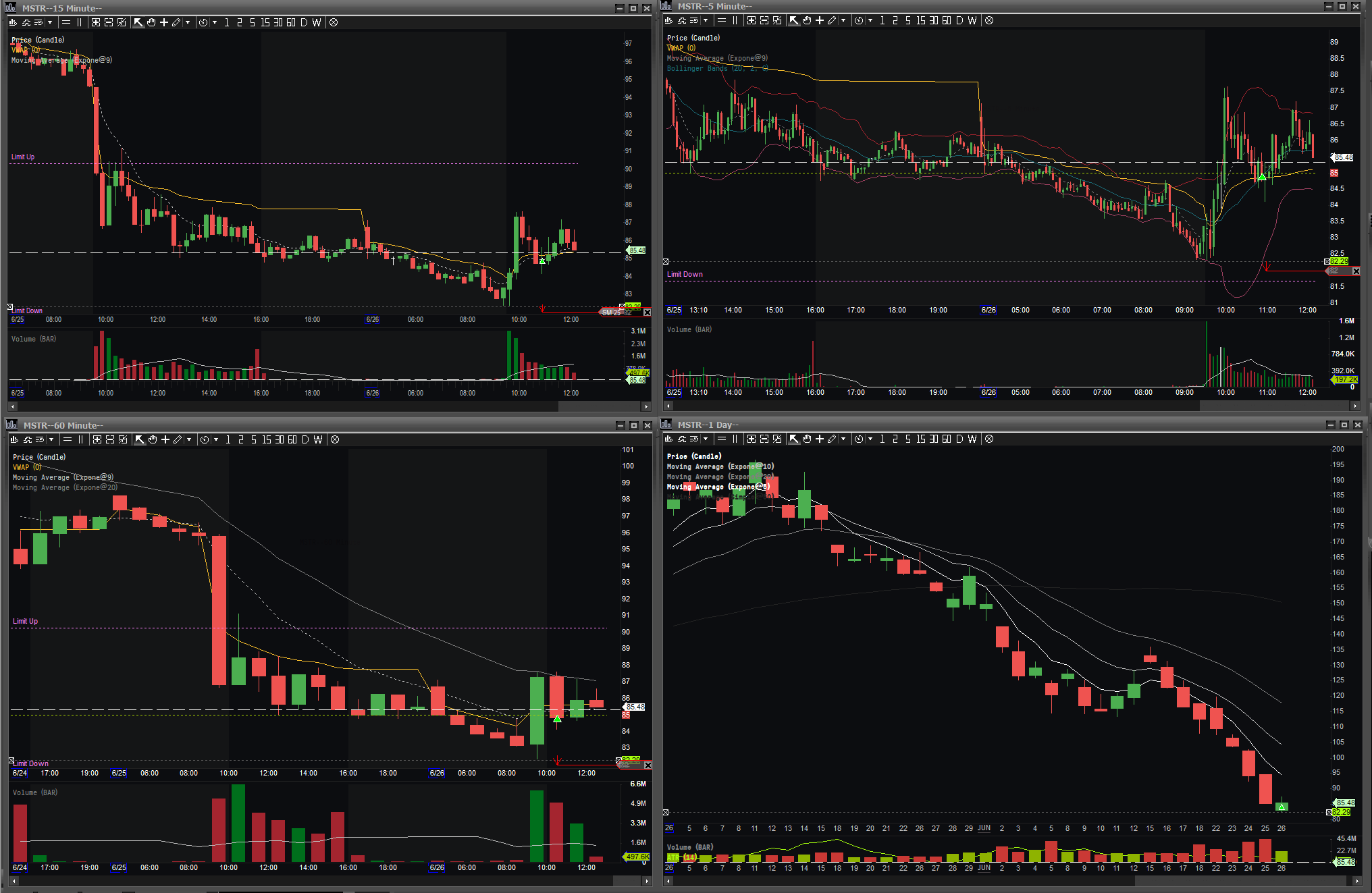Click Price (Candle) legend in 5 Minute chart
This screenshot has height=893, width=1372.
(693, 38)
